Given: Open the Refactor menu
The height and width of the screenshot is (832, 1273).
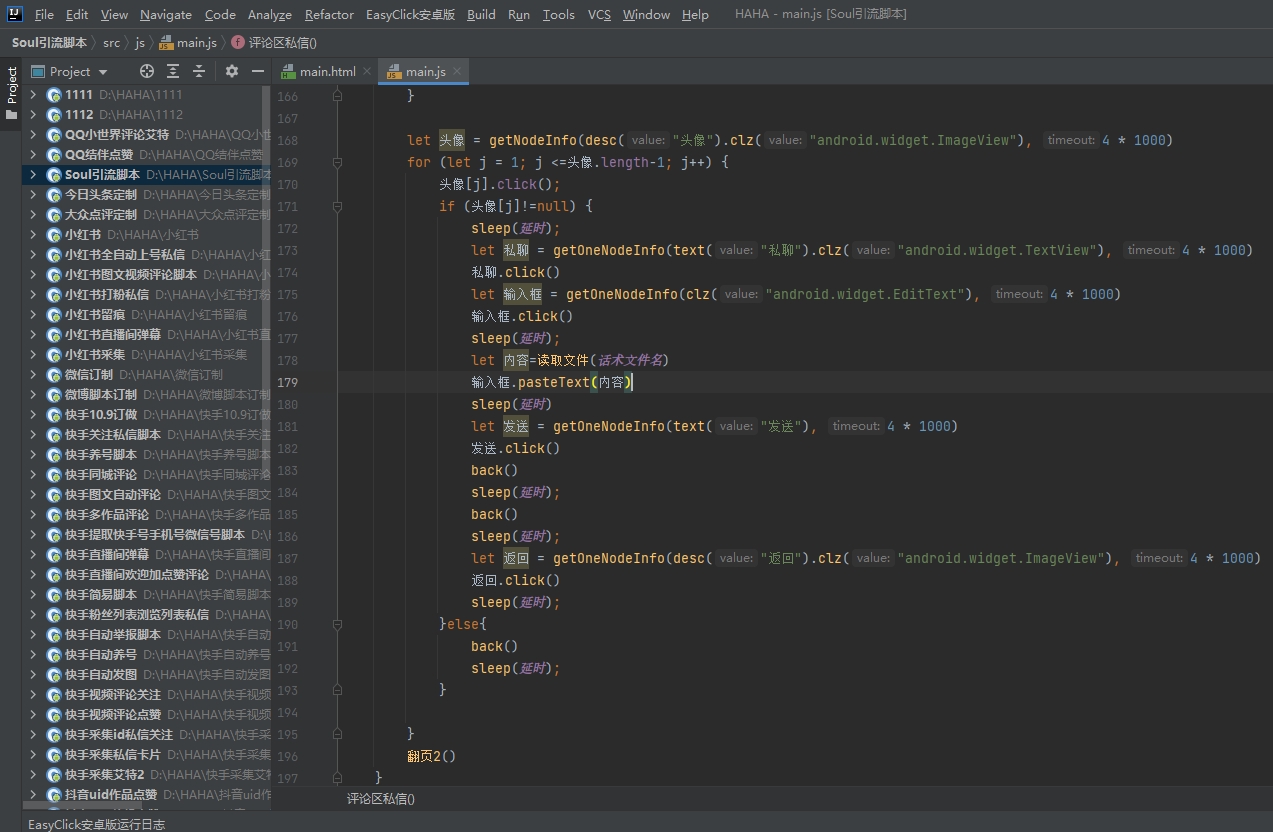Looking at the screenshot, I should pyautogui.click(x=329, y=15).
